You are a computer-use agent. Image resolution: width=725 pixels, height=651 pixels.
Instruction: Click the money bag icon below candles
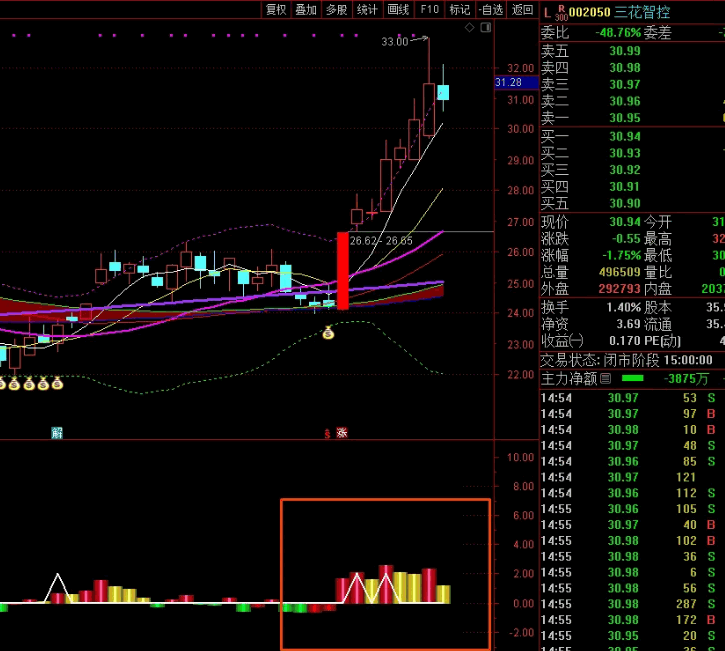(328, 332)
